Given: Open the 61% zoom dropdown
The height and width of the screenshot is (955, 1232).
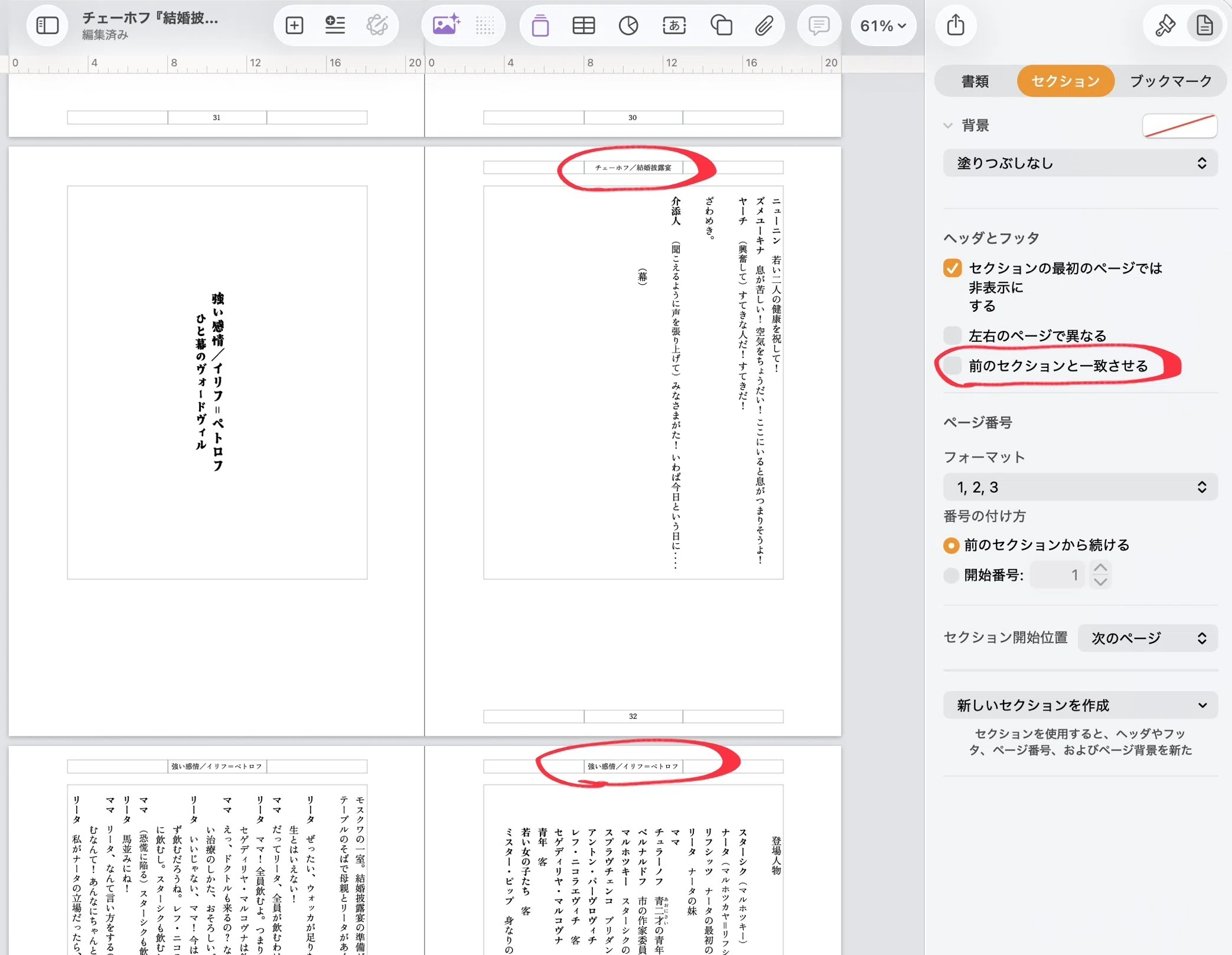Looking at the screenshot, I should click(x=883, y=25).
